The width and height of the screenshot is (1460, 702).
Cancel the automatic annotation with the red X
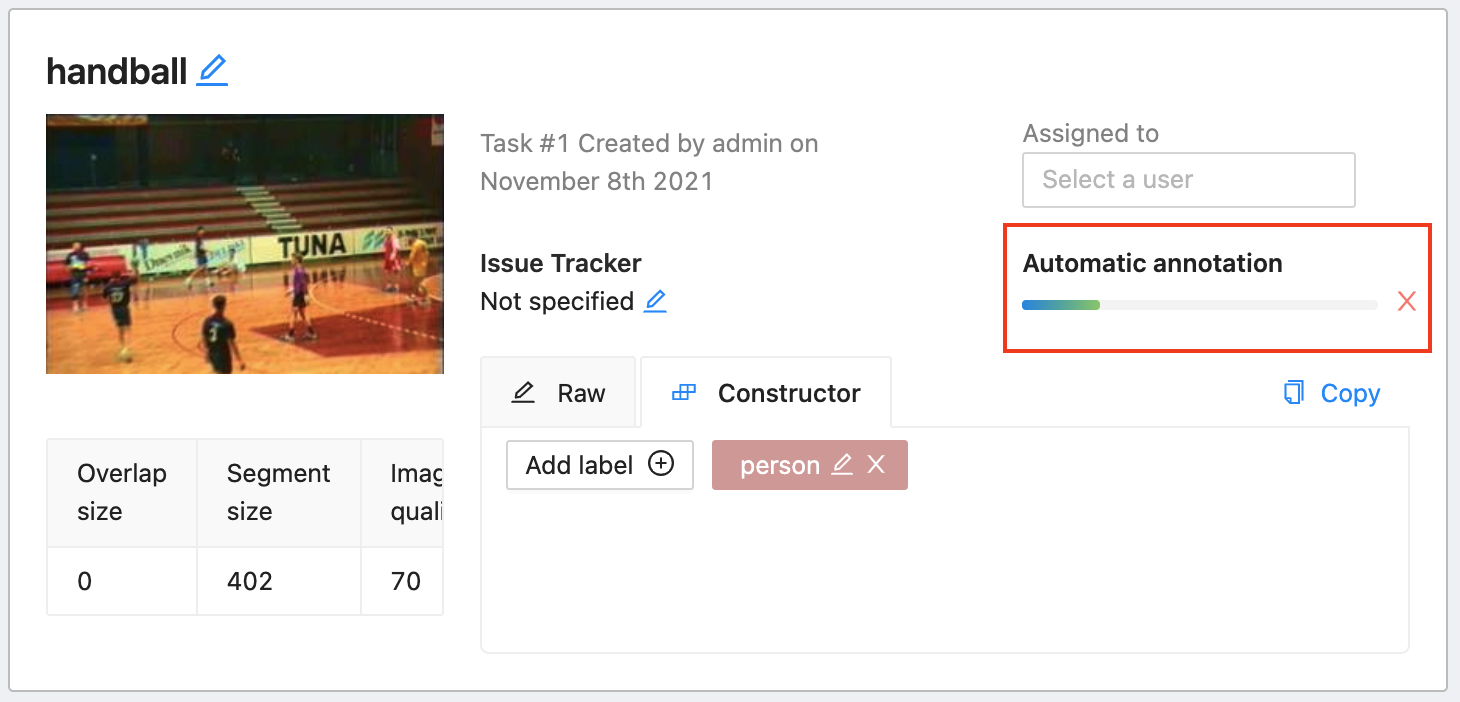point(1407,301)
